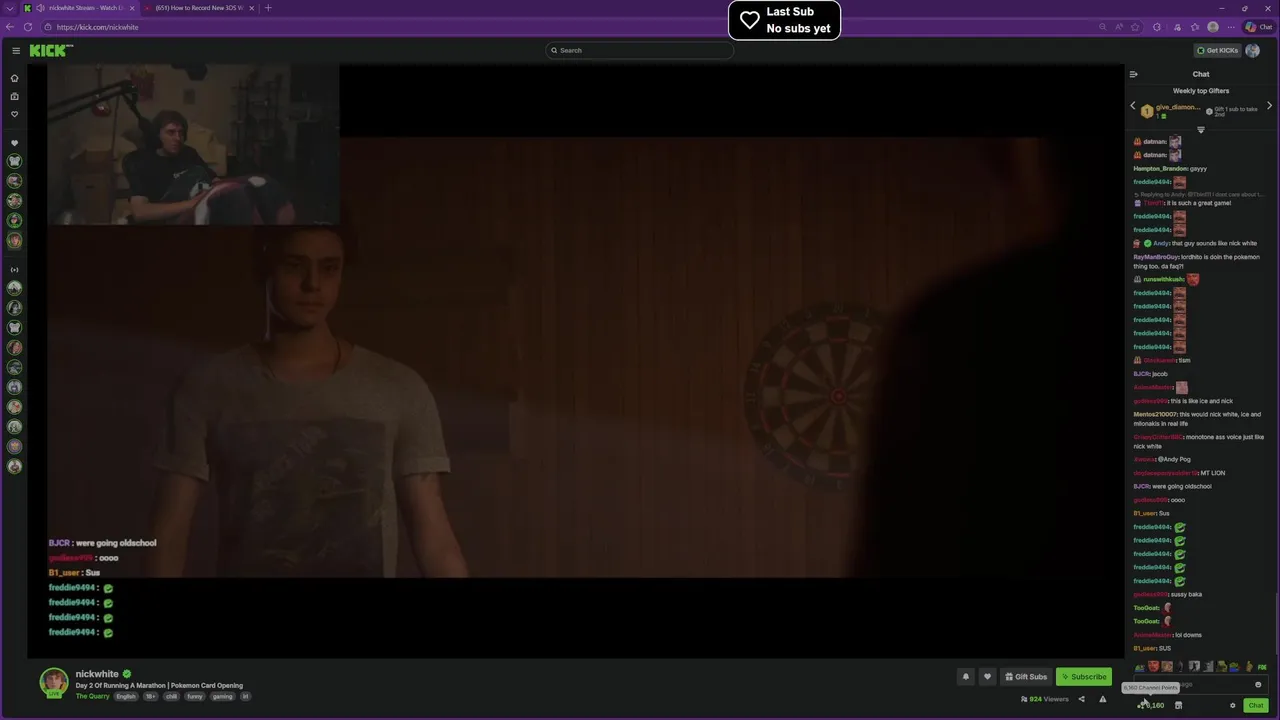Viewport: 1280px width, 720px height.
Task: Open Home icon in Kick sidebar
Action: 14,78
